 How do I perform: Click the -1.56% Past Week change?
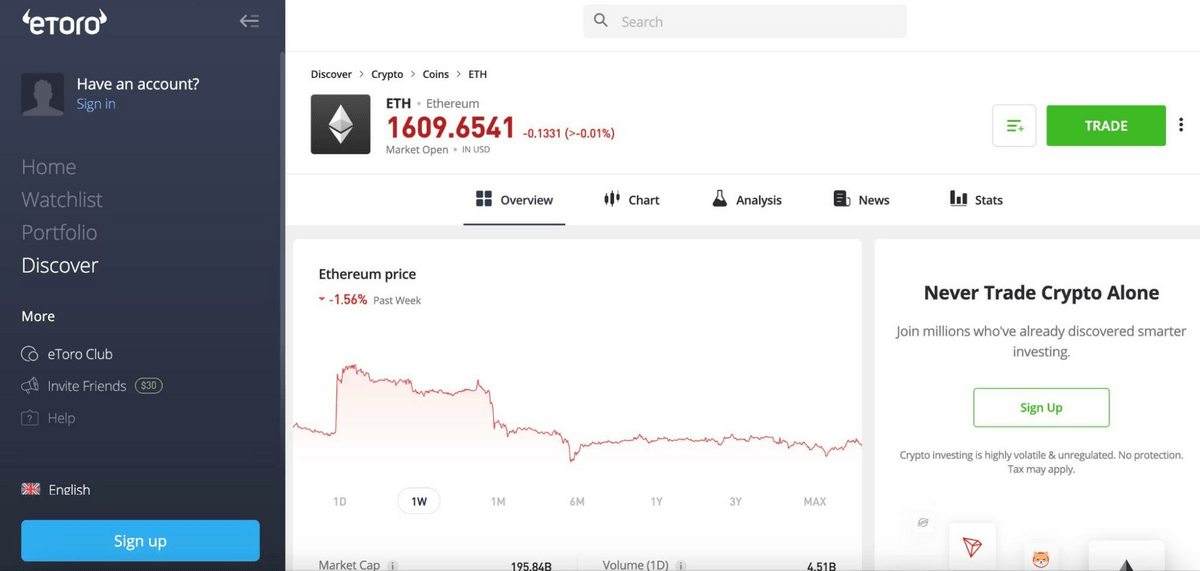point(370,300)
